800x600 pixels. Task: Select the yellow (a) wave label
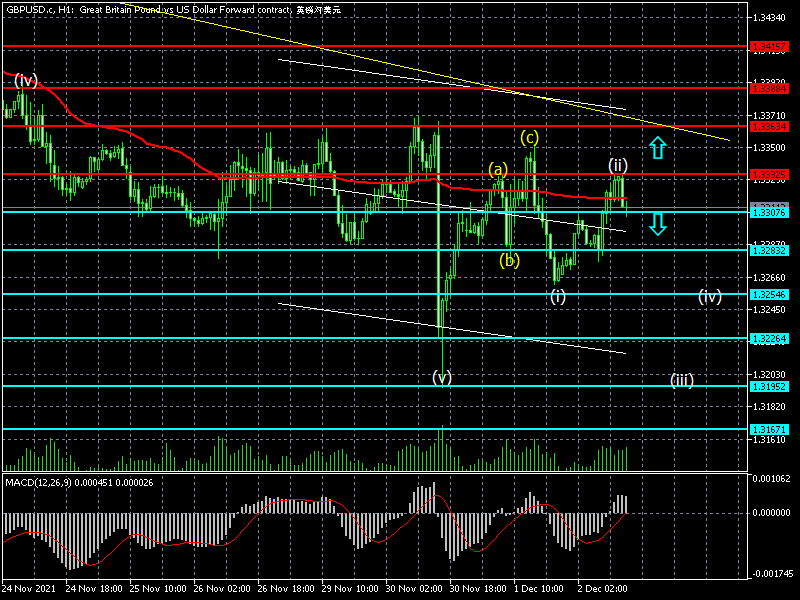(x=498, y=169)
